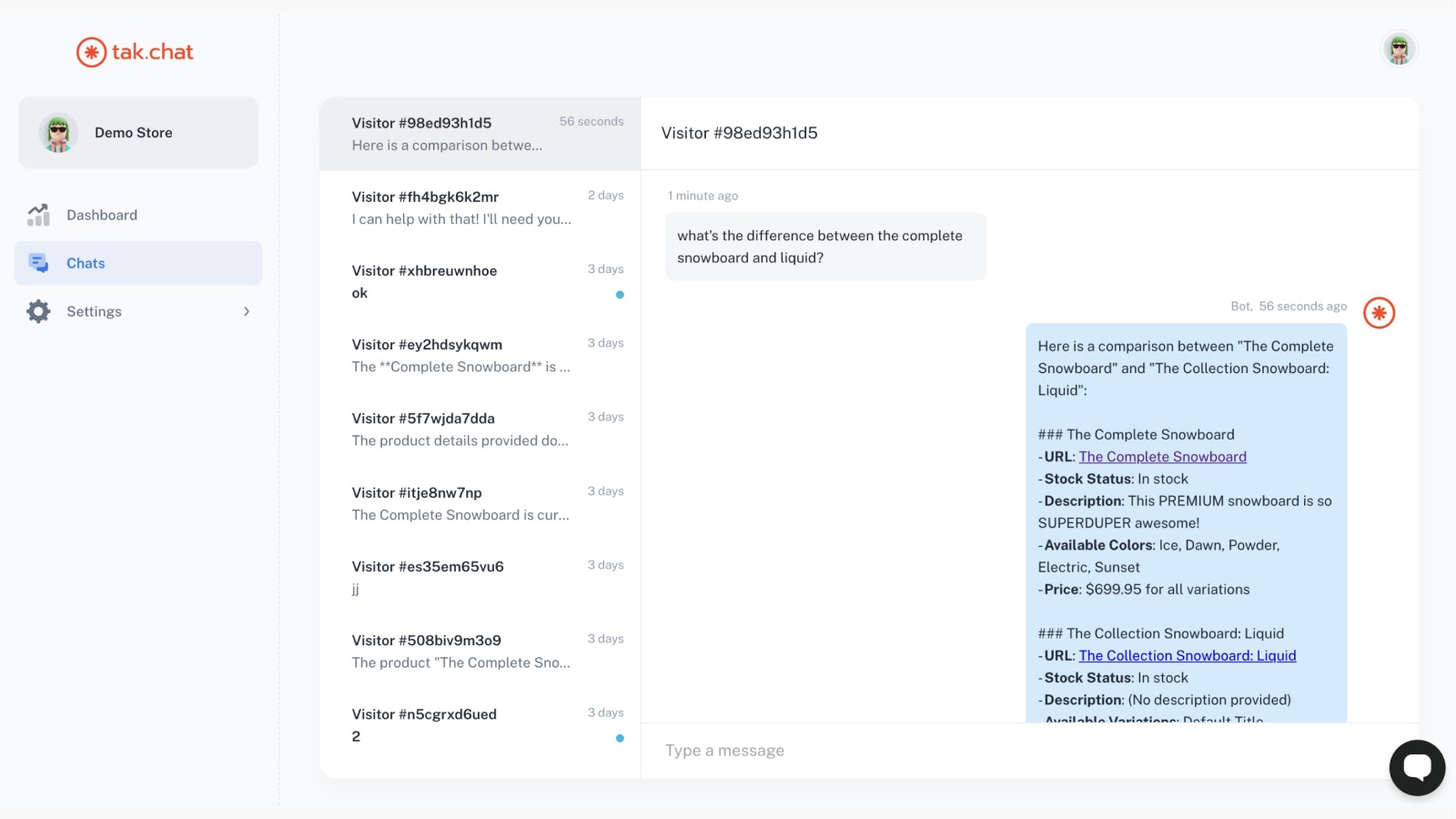Open the Dashboard chart icon

coord(38,215)
